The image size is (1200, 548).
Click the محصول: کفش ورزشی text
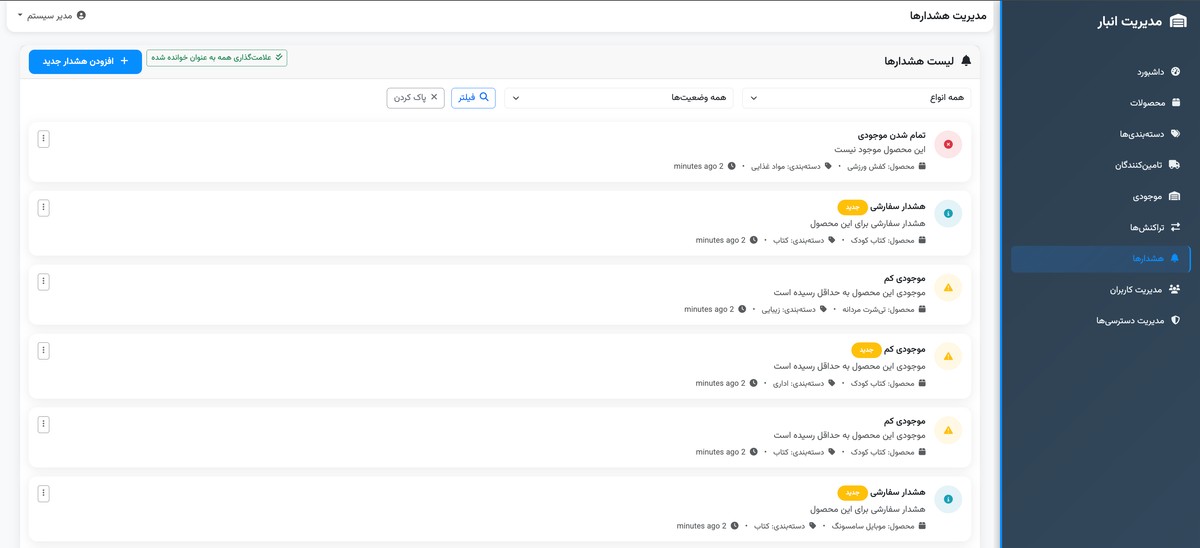[881, 166]
